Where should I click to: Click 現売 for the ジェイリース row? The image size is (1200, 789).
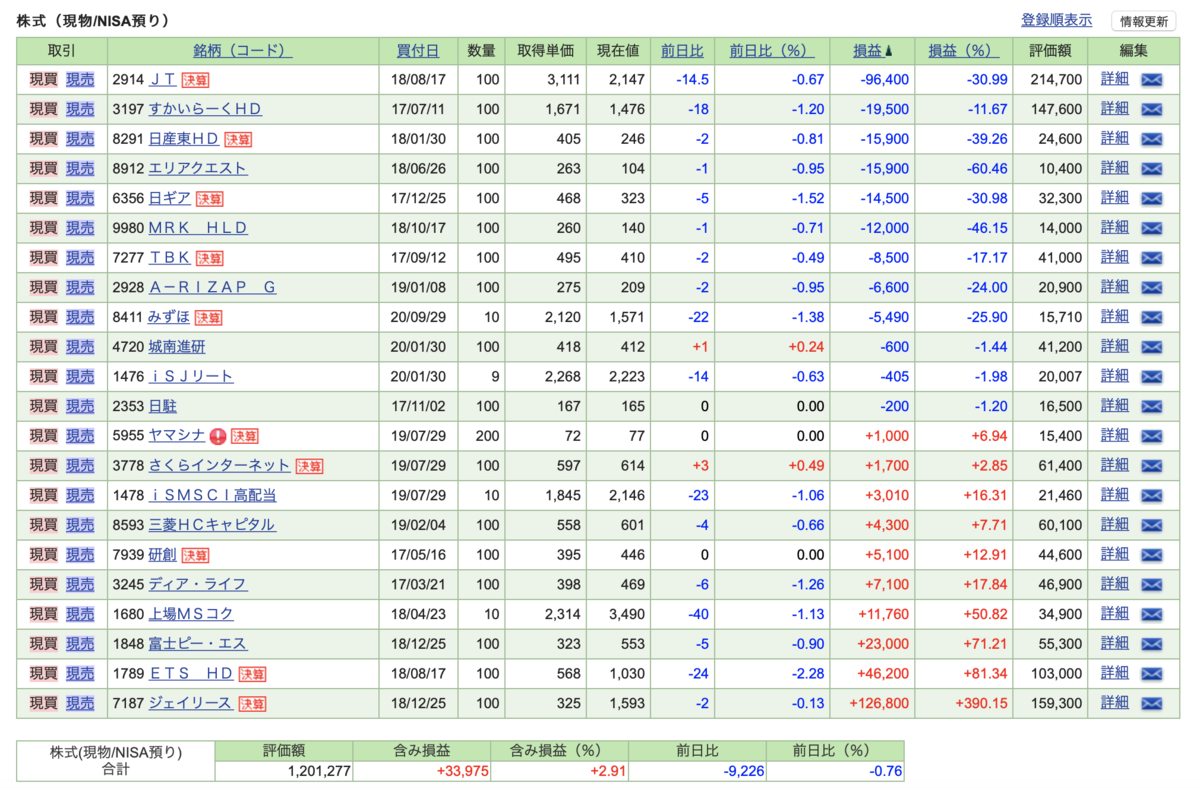(x=80, y=703)
